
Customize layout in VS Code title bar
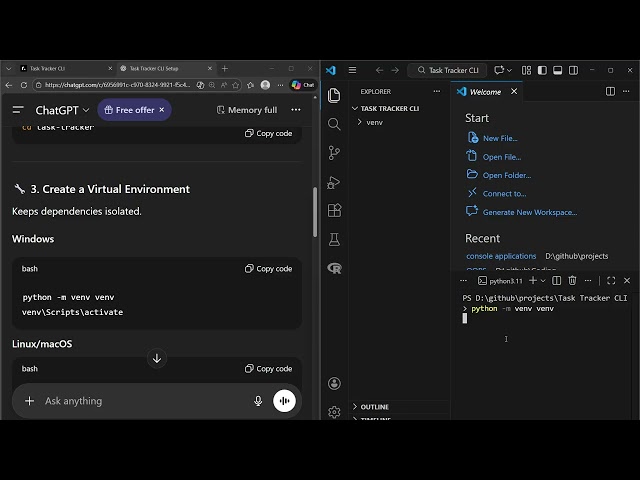pyautogui.click(x=527, y=70)
